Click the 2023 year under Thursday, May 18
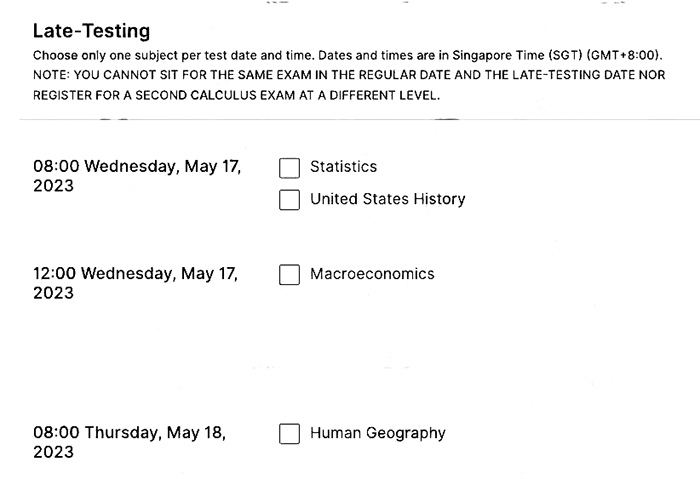Image resolution: width=700 pixels, height=479 pixels. pyautogui.click(x=53, y=453)
